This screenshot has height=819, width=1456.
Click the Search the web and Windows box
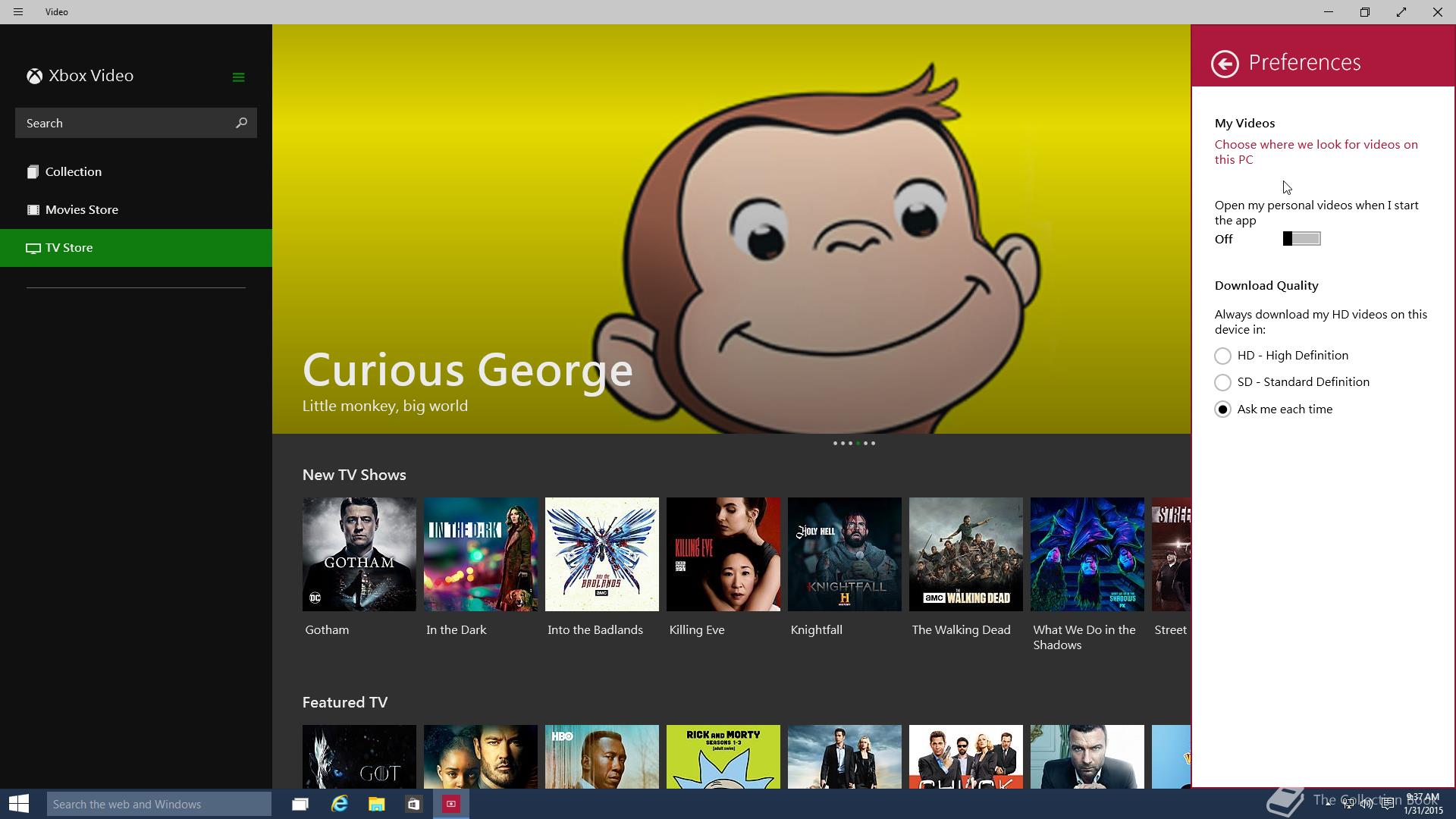(159, 804)
